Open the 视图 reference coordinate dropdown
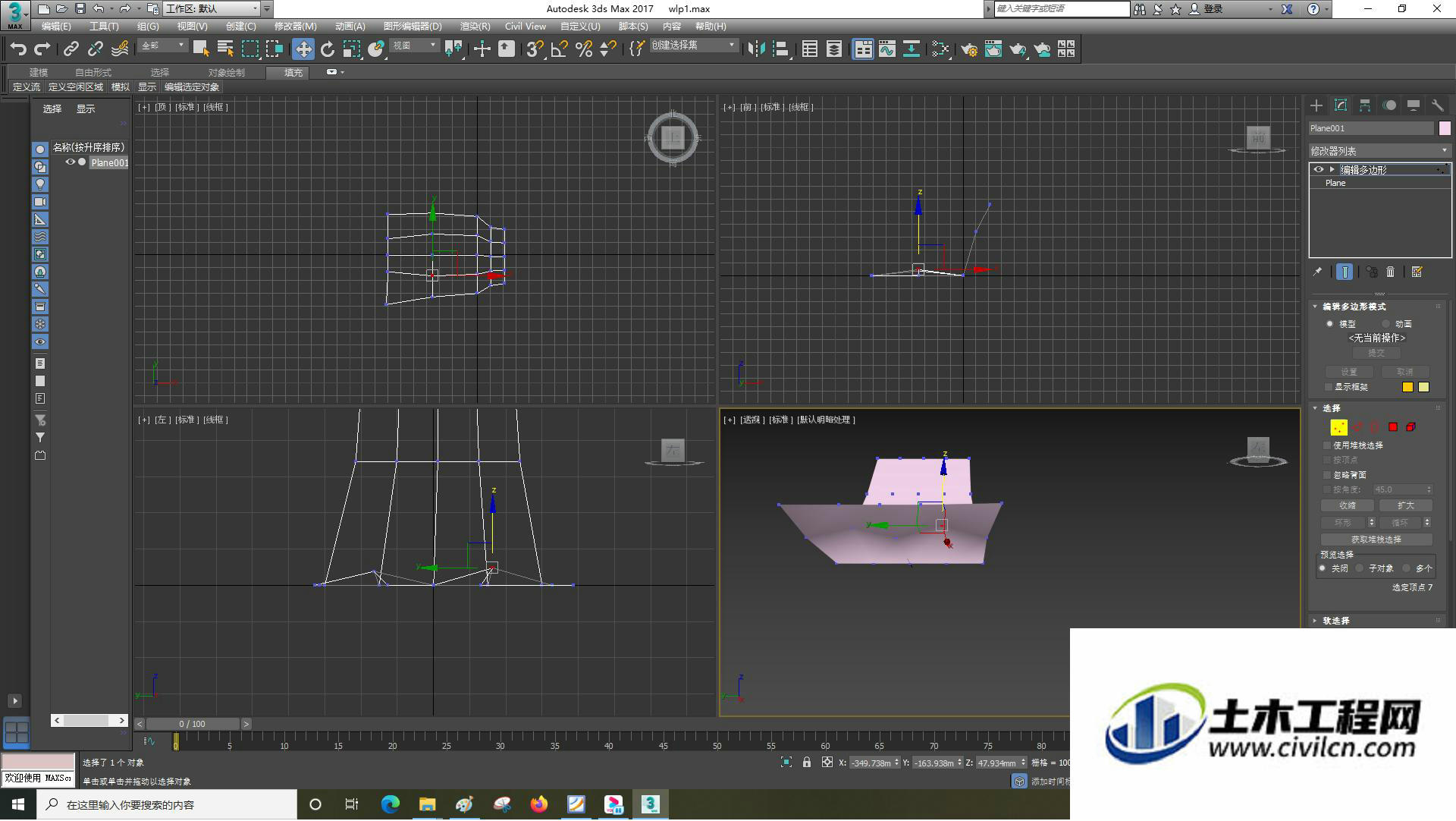1456x821 pixels. [x=414, y=46]
